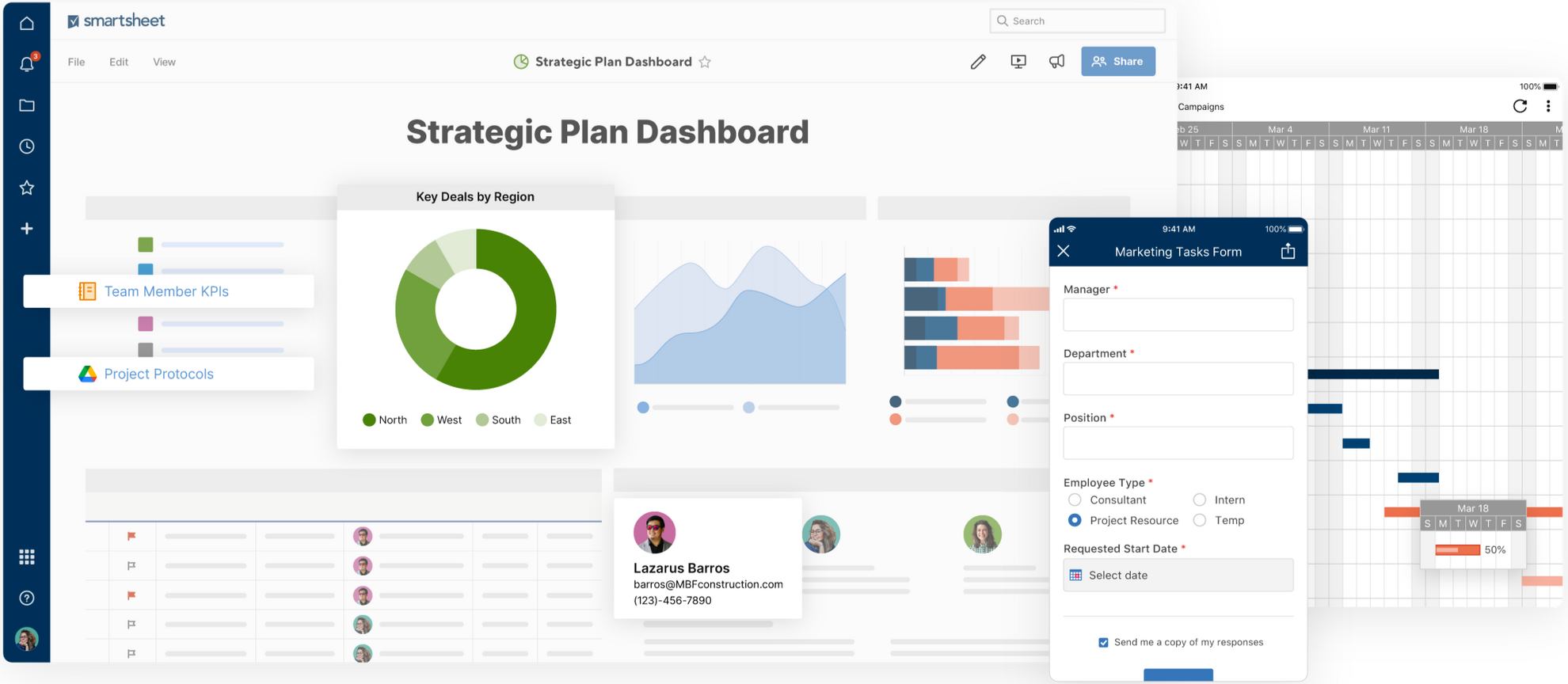
Task: Open the Team Member KPIs link
Action: [x=166, y=291]
